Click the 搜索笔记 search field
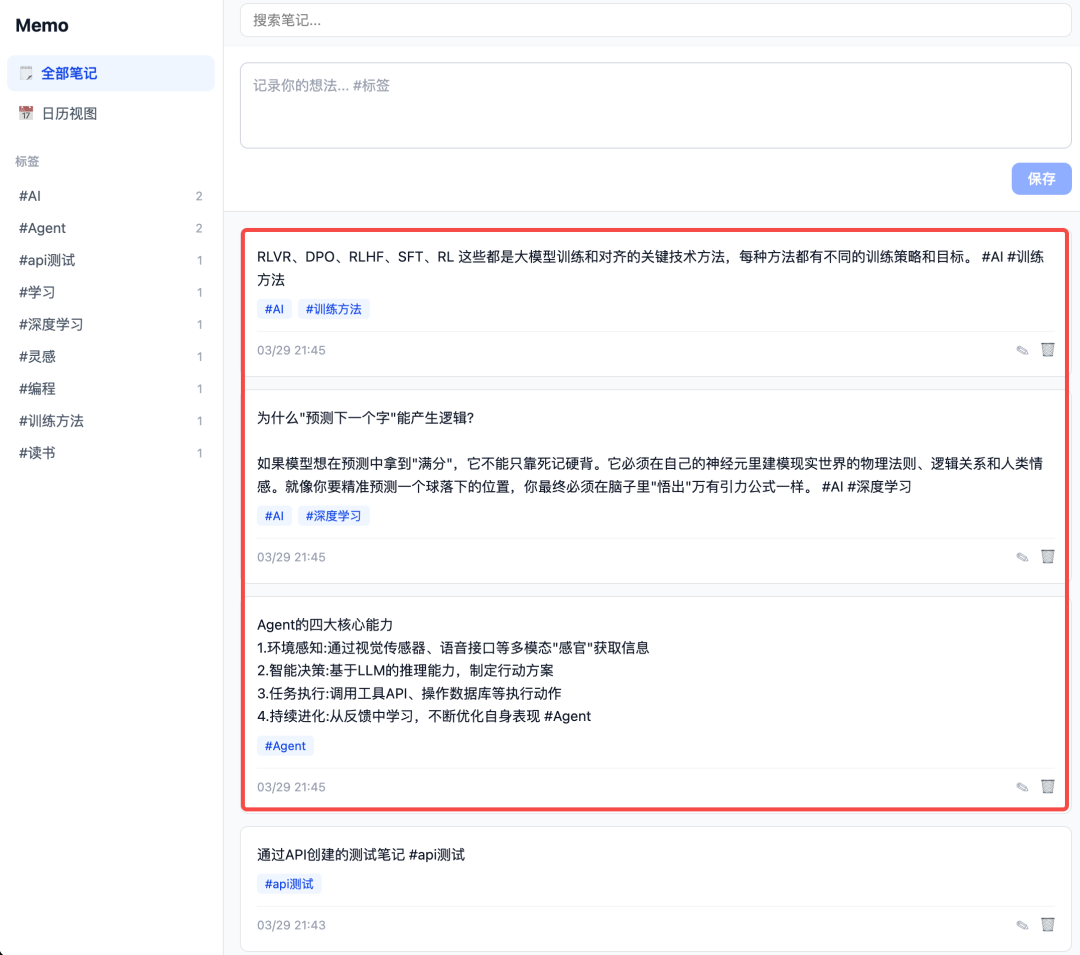 [655, 18]
